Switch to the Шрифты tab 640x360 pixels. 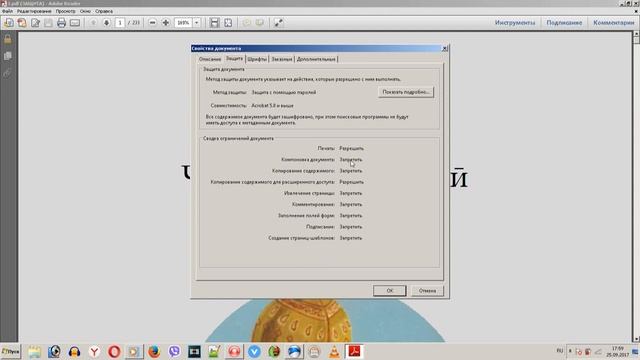click(x=257, y=59)
